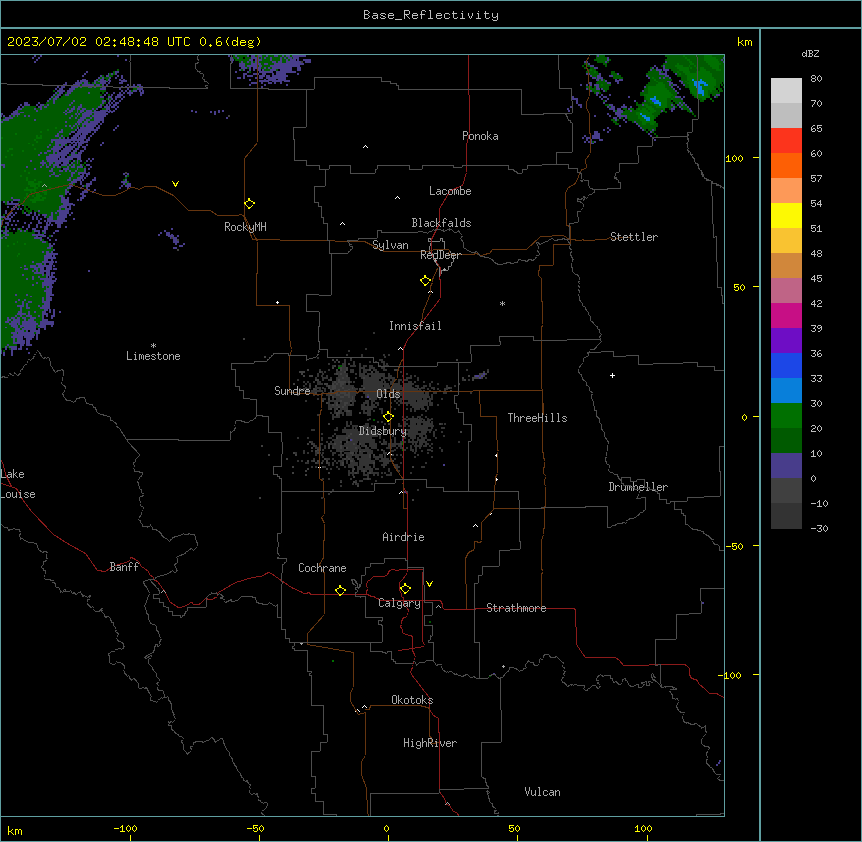The image size is (862, 842).
Task: Click the RockyMH label
Action: (245, 227)
